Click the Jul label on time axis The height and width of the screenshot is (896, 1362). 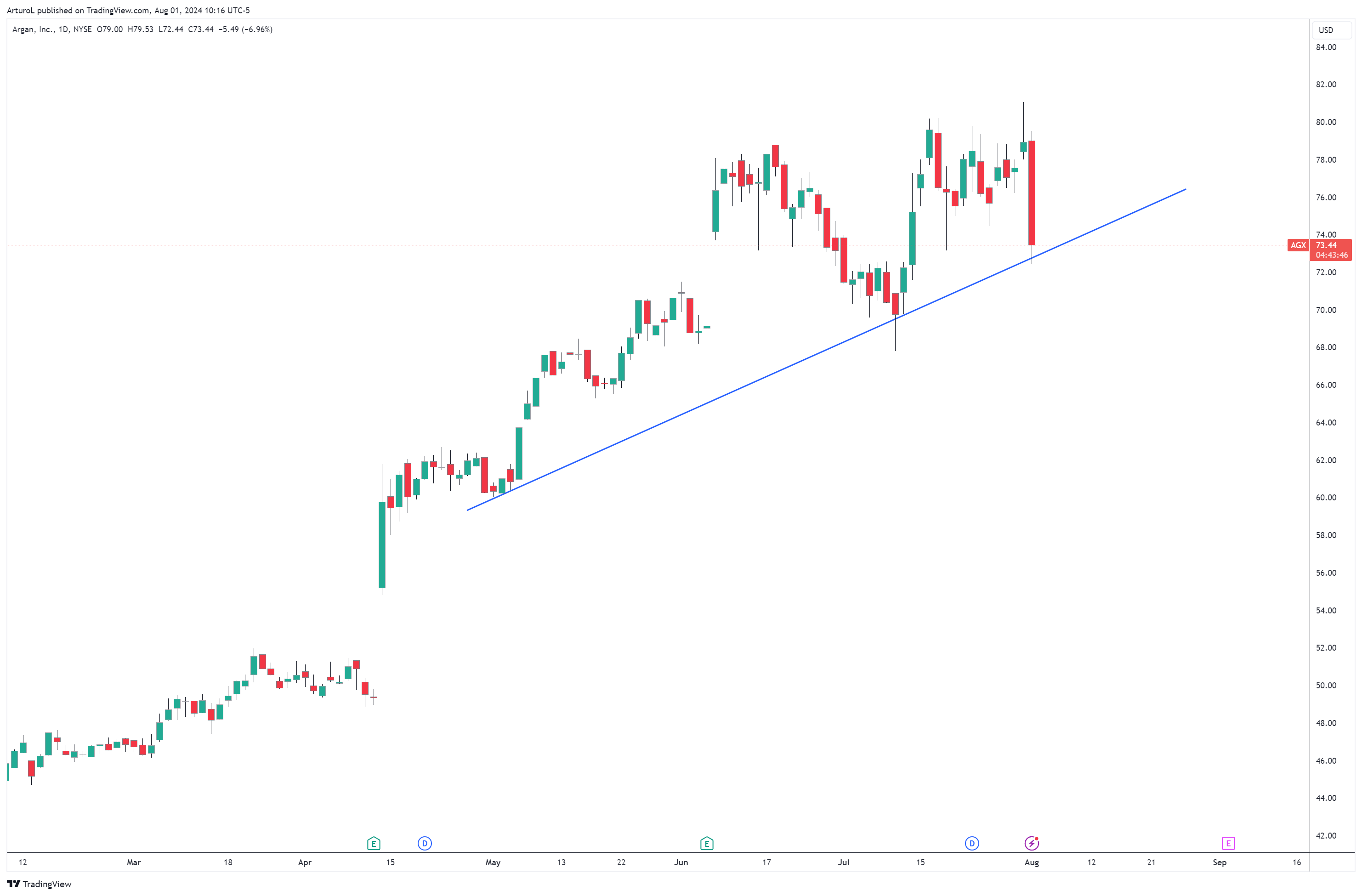click(844, 863)
